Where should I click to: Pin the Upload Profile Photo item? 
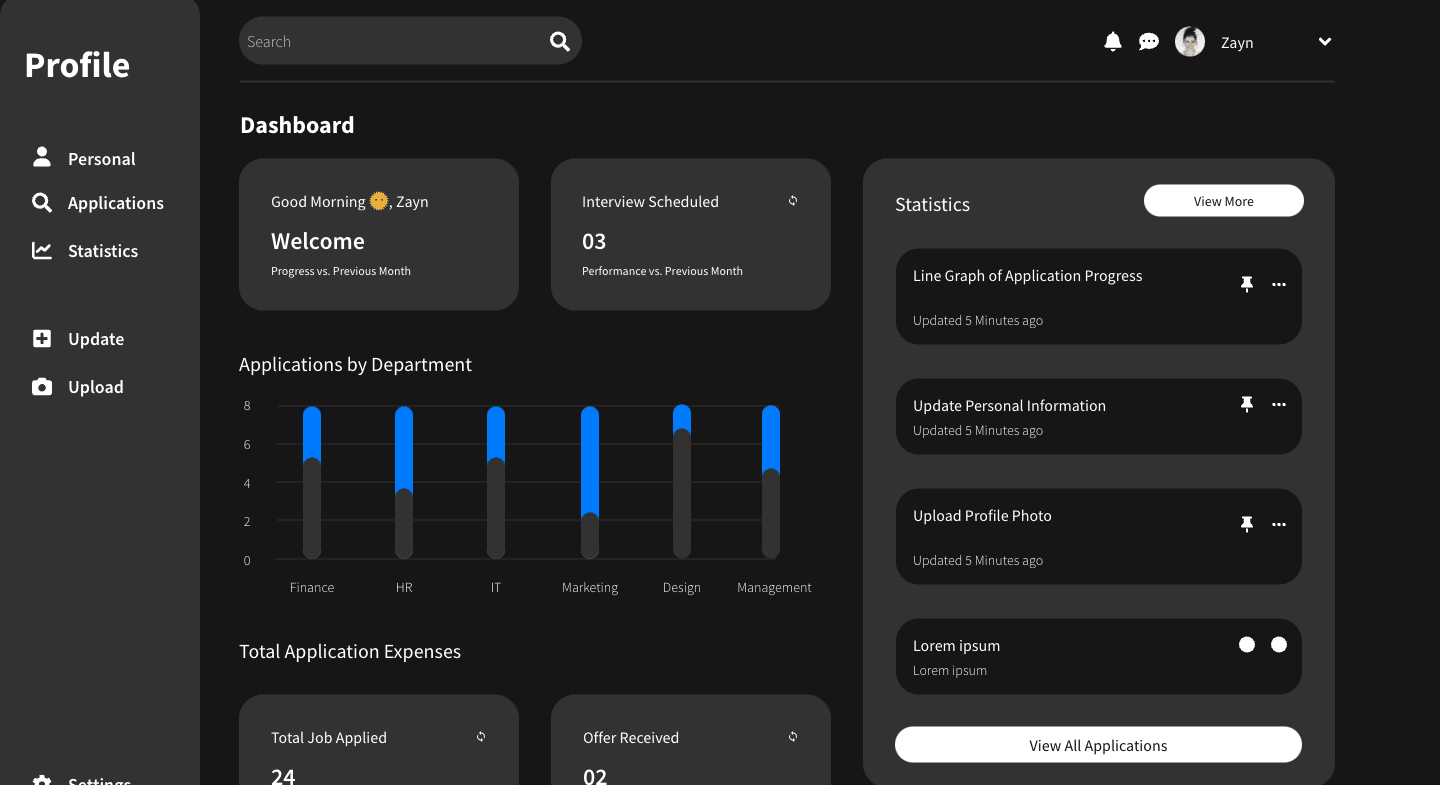[1247, 524]
